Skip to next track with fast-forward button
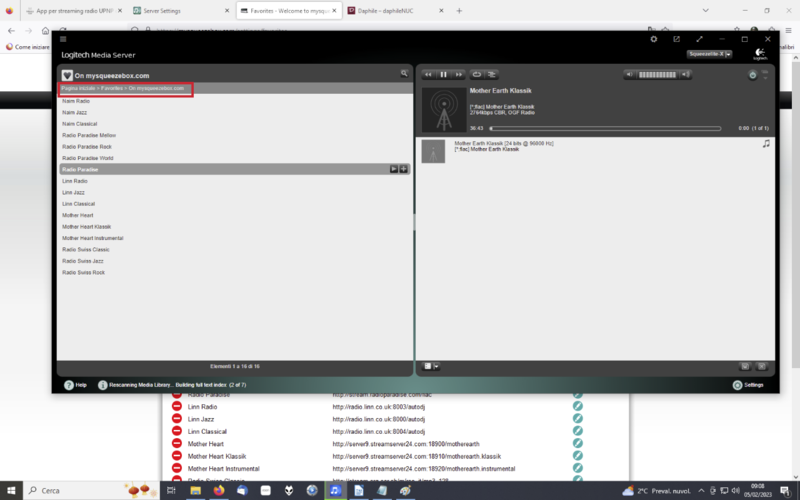The height and width of the screenshot is (500, 800). (458, 74)
